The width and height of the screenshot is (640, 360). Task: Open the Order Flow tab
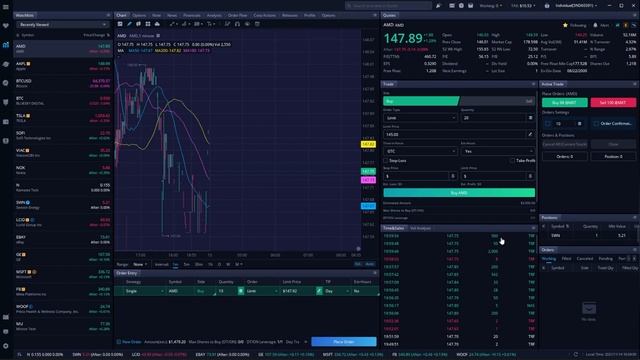click(237, 15)
